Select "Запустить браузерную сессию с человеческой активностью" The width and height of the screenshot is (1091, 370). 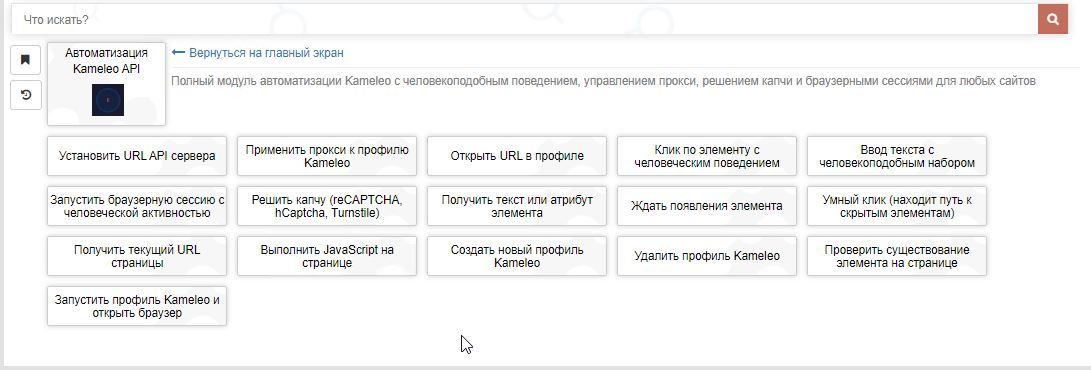(x=137, y=206)
